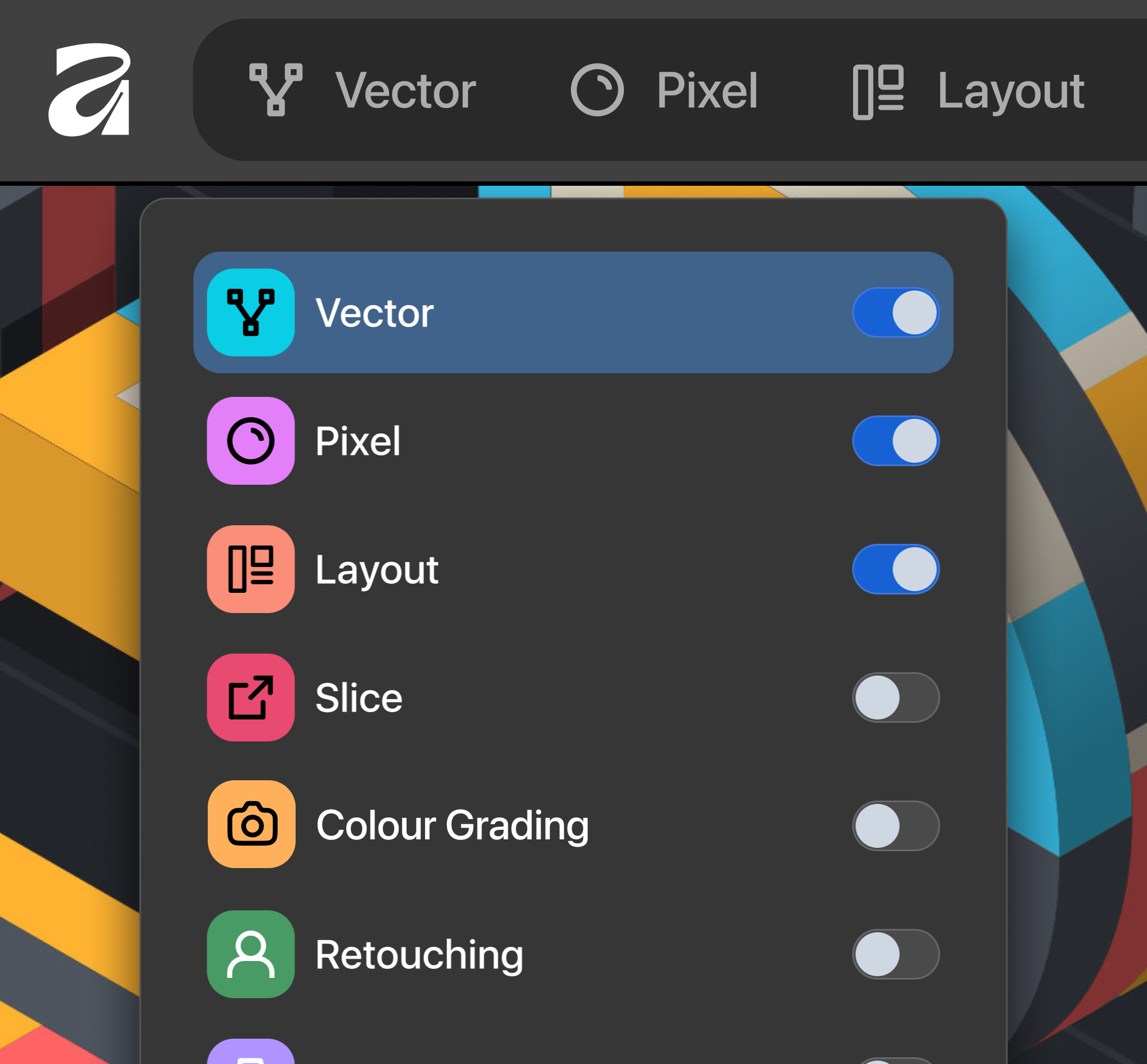The height and width of the screenshot is (1064, 1147).
Task: Switch to the Layout studio tab
Action: tap(1010, 91)
